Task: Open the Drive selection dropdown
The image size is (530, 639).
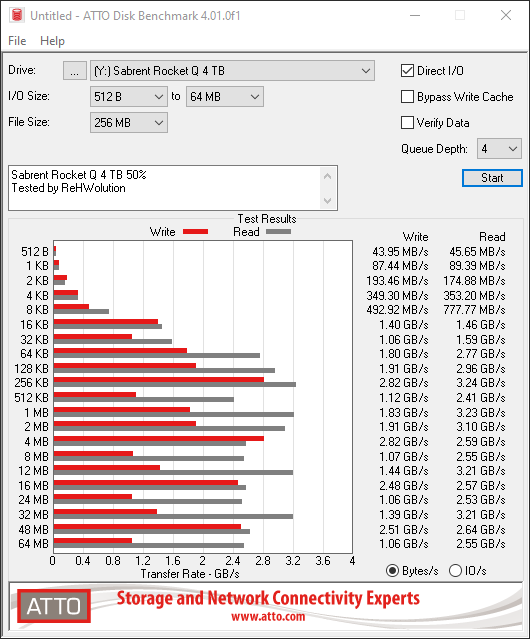Action: coord(232,71)
